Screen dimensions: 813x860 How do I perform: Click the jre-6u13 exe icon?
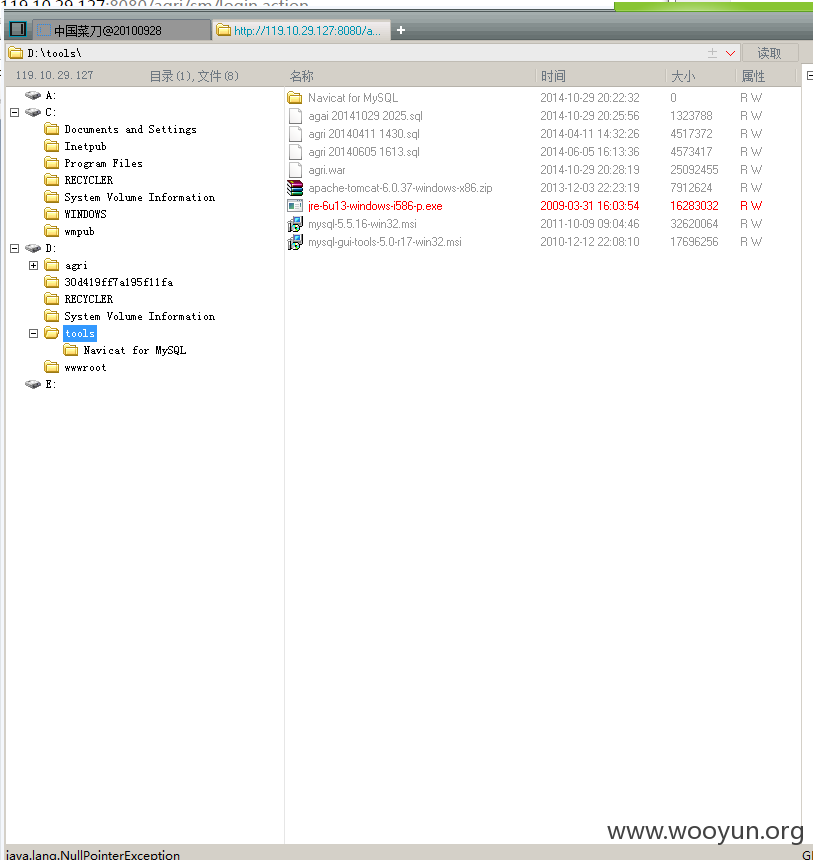pos(295,206)
